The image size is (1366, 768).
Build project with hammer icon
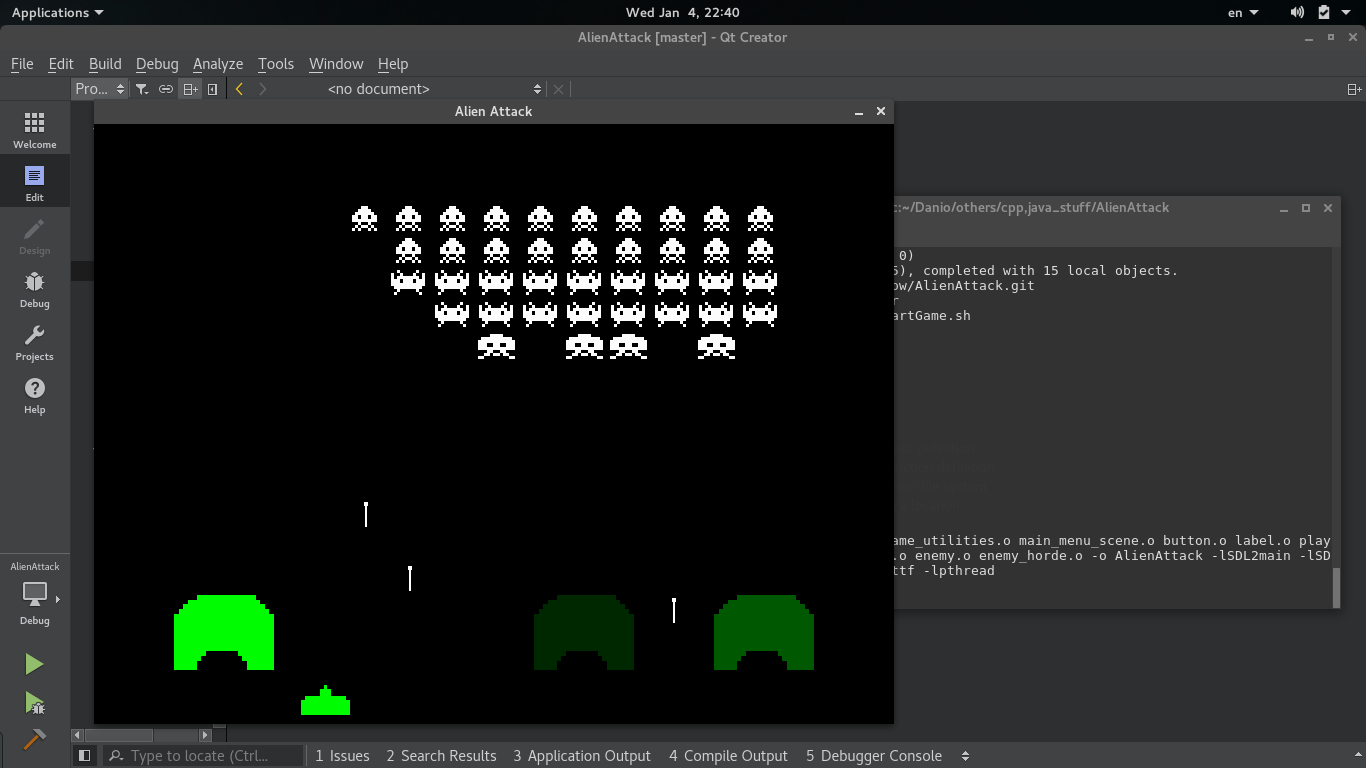pos(34,739)
